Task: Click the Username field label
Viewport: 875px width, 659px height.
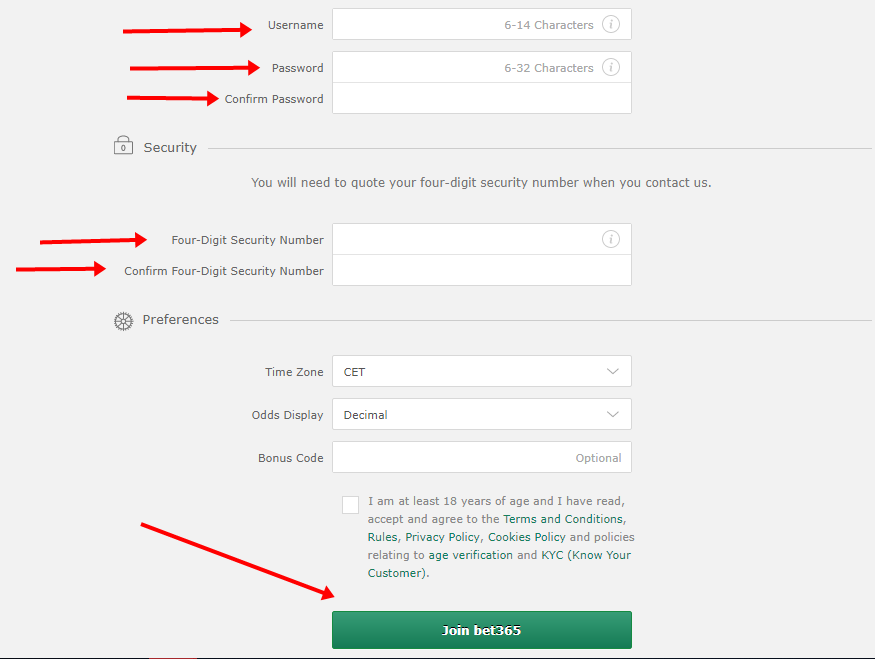Action: [x=295, y=25]
